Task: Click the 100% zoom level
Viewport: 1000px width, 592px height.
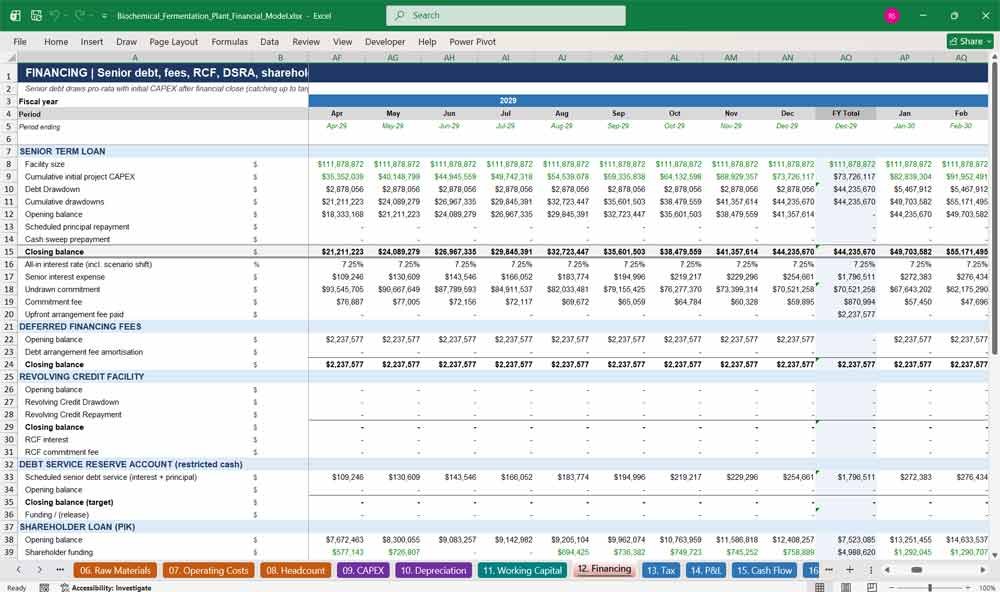Action: [987, 588]
